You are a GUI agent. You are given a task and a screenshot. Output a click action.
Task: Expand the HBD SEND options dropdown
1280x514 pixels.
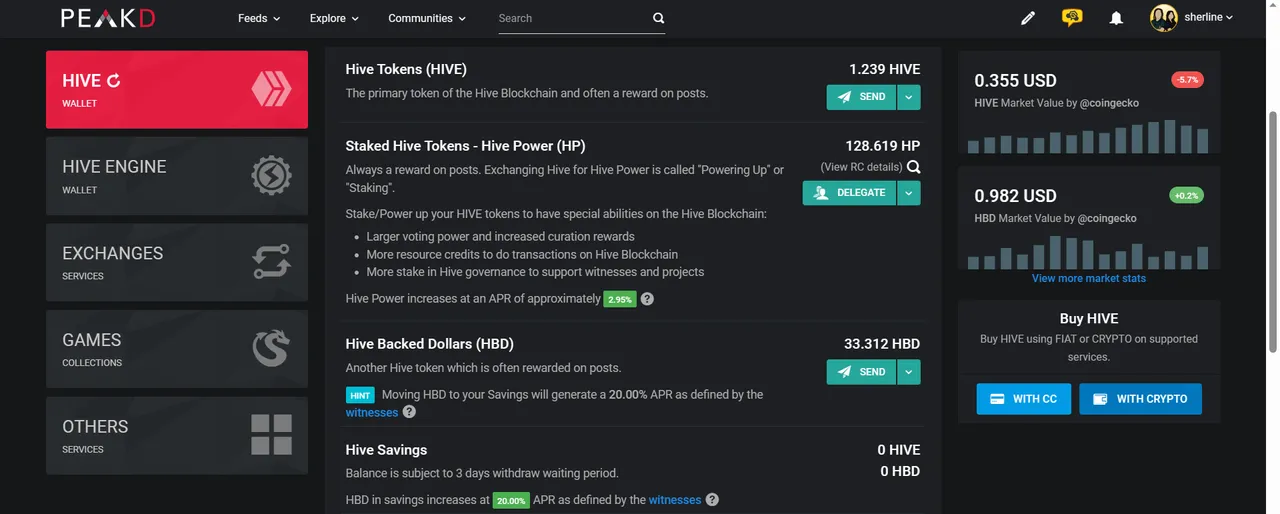click(x=909, y=372)
